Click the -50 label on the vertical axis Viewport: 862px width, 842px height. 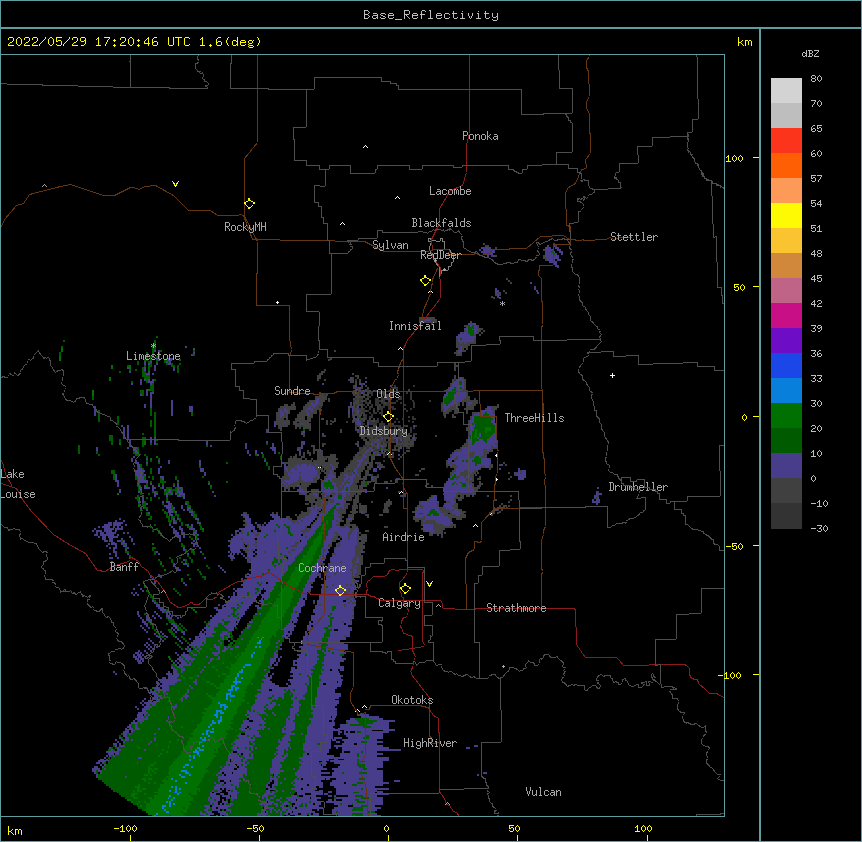(x=734, y=546)
